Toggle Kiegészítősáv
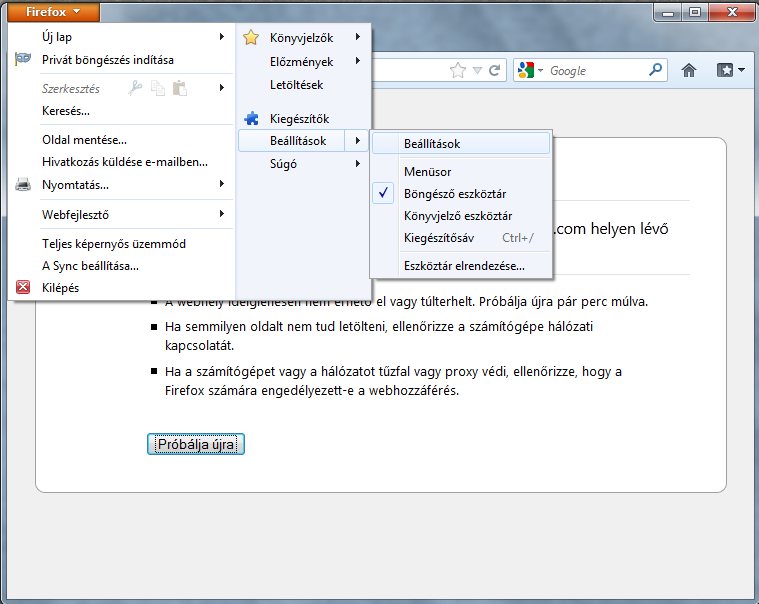 coord(461,238)
